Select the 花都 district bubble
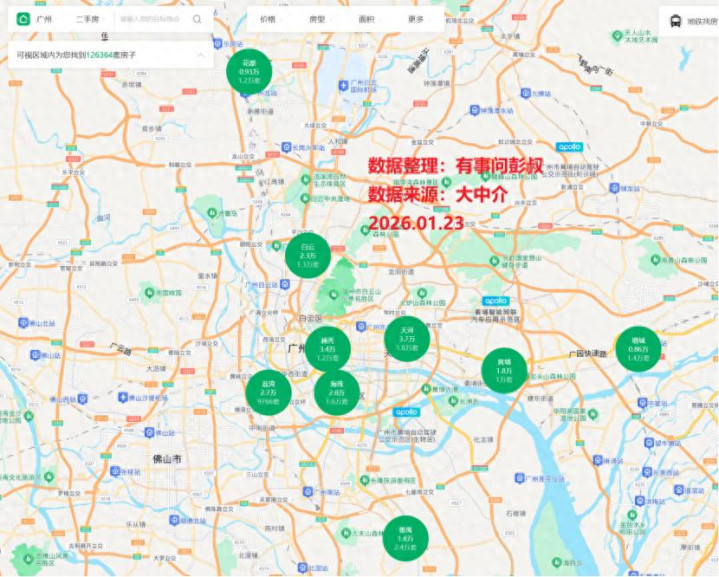Image resolution: width=719 pixels, height=577 pixels. coord(249,72)
